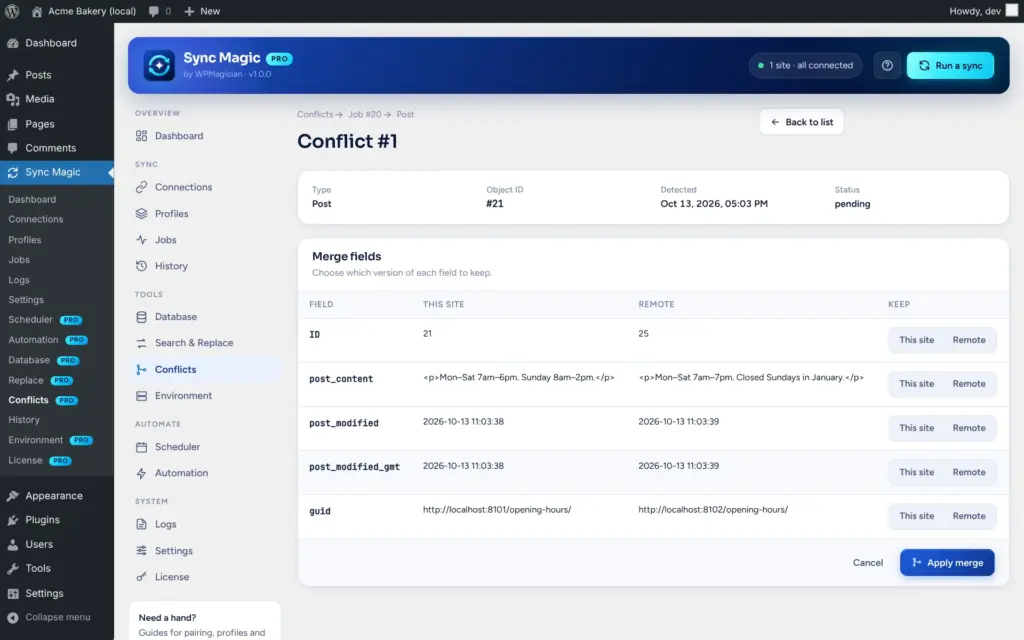
Task: Click the Profiles layers icon
Action: pos(141,214)
